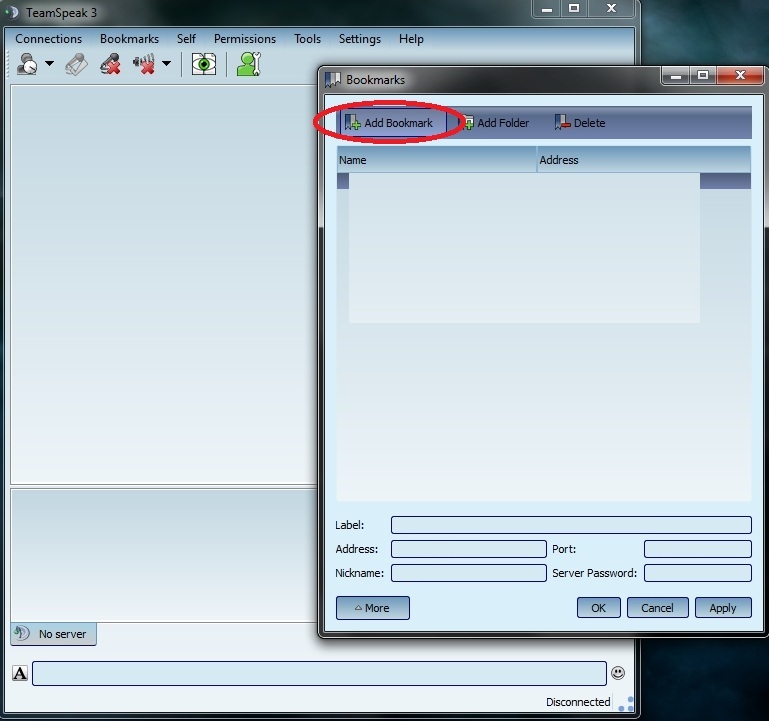Mute the microphone with toolbar icon

tap(110, 64)
